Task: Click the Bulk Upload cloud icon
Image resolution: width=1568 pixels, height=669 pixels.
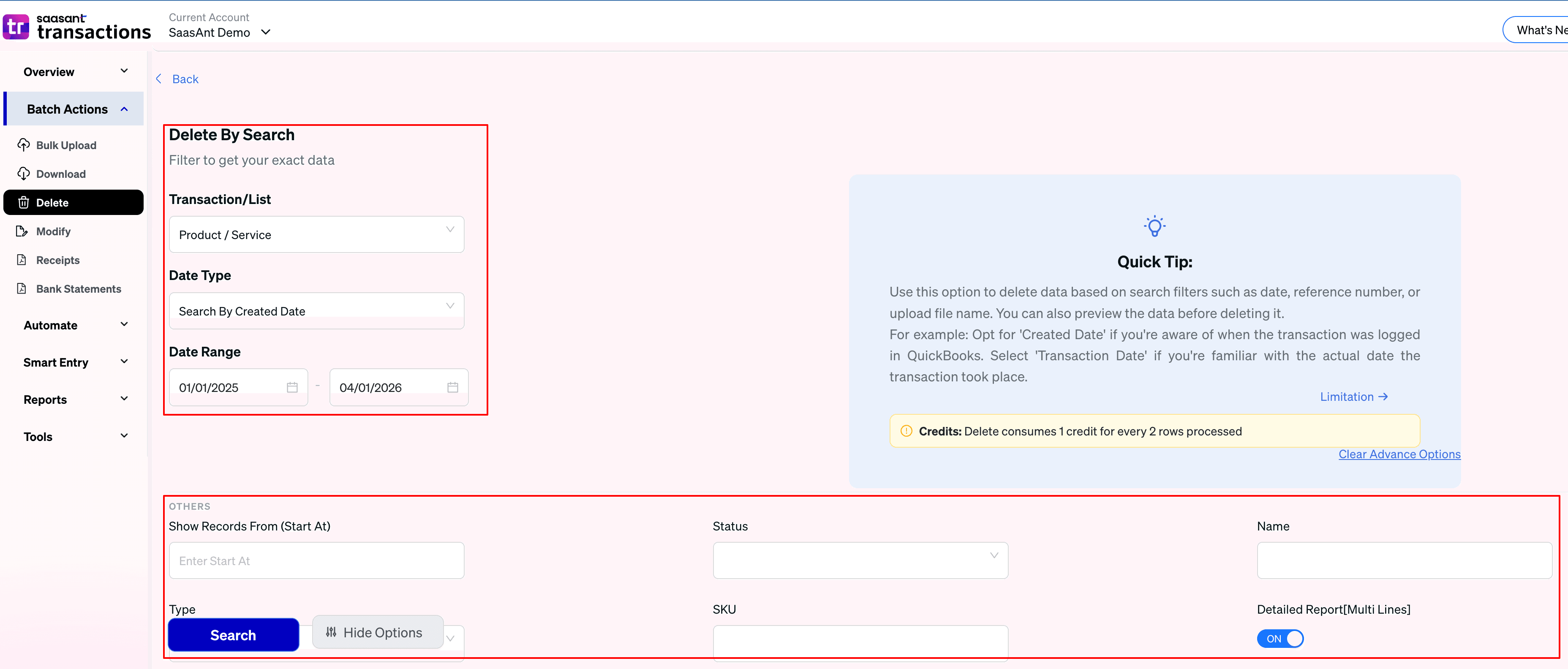Action: [23, 145]
